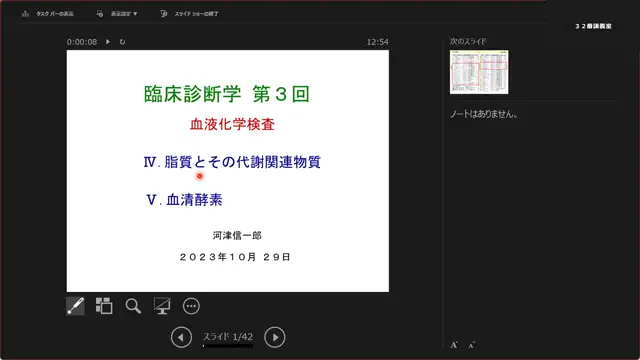Click the slide progress bar

coord(228,346)
